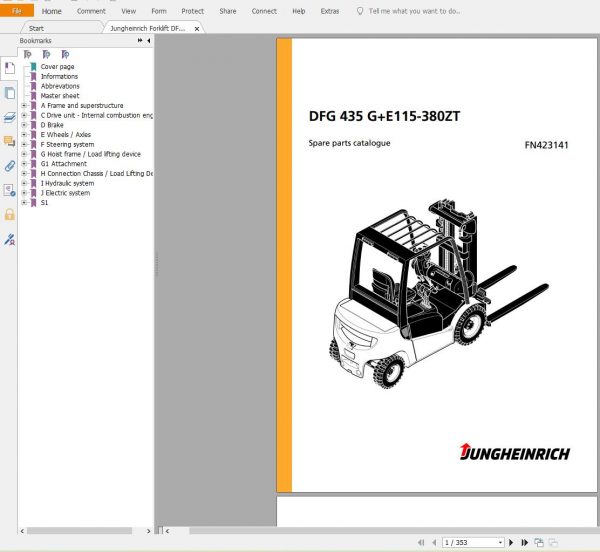Image resolution: width=600 pixels, height=552 pixels.
Task: Expand the G Hoist frame bookmark
Action: (24, 154)
